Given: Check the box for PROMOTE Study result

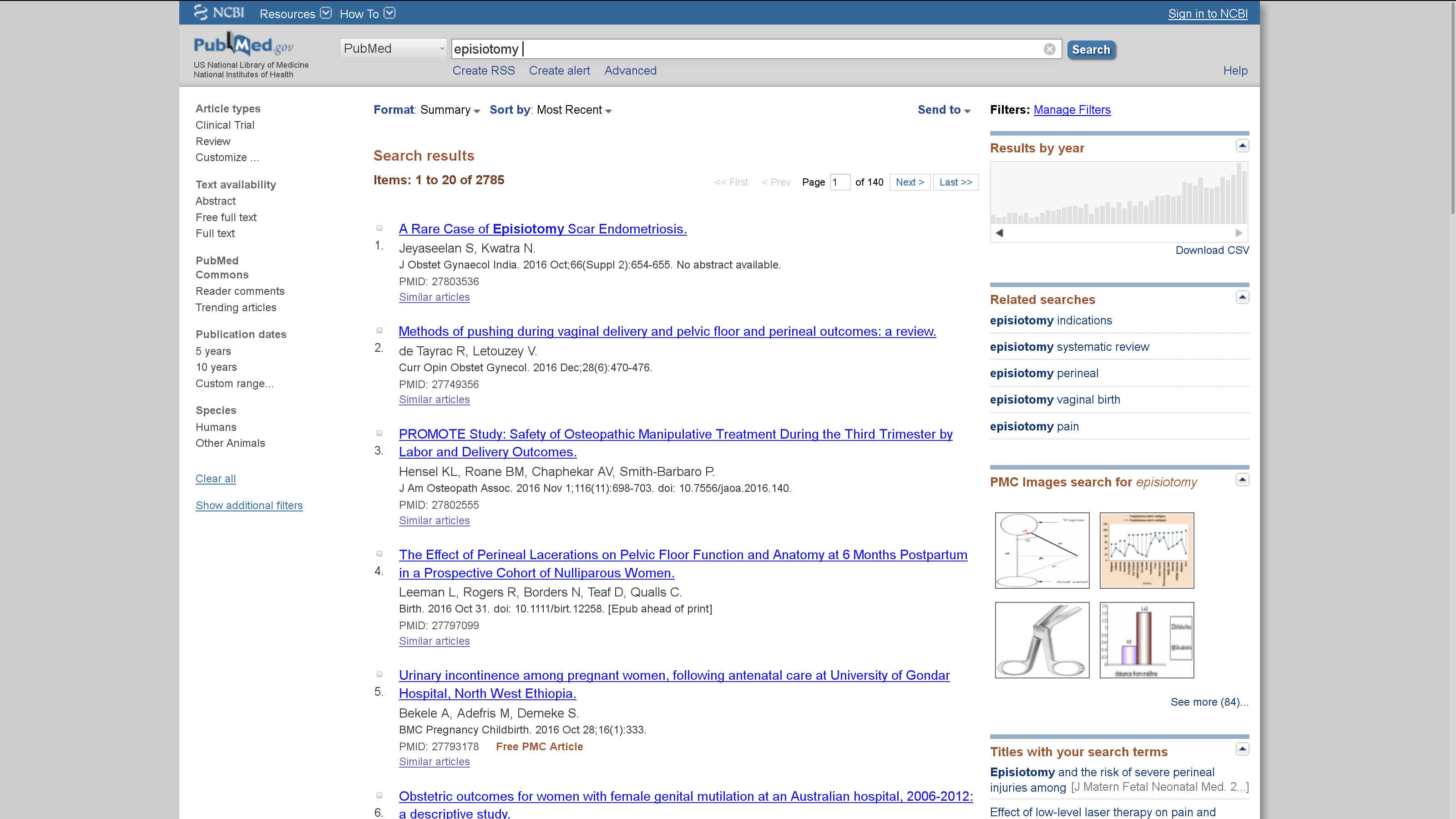Looking at the screenshot, I should click(x=379, y=433).
